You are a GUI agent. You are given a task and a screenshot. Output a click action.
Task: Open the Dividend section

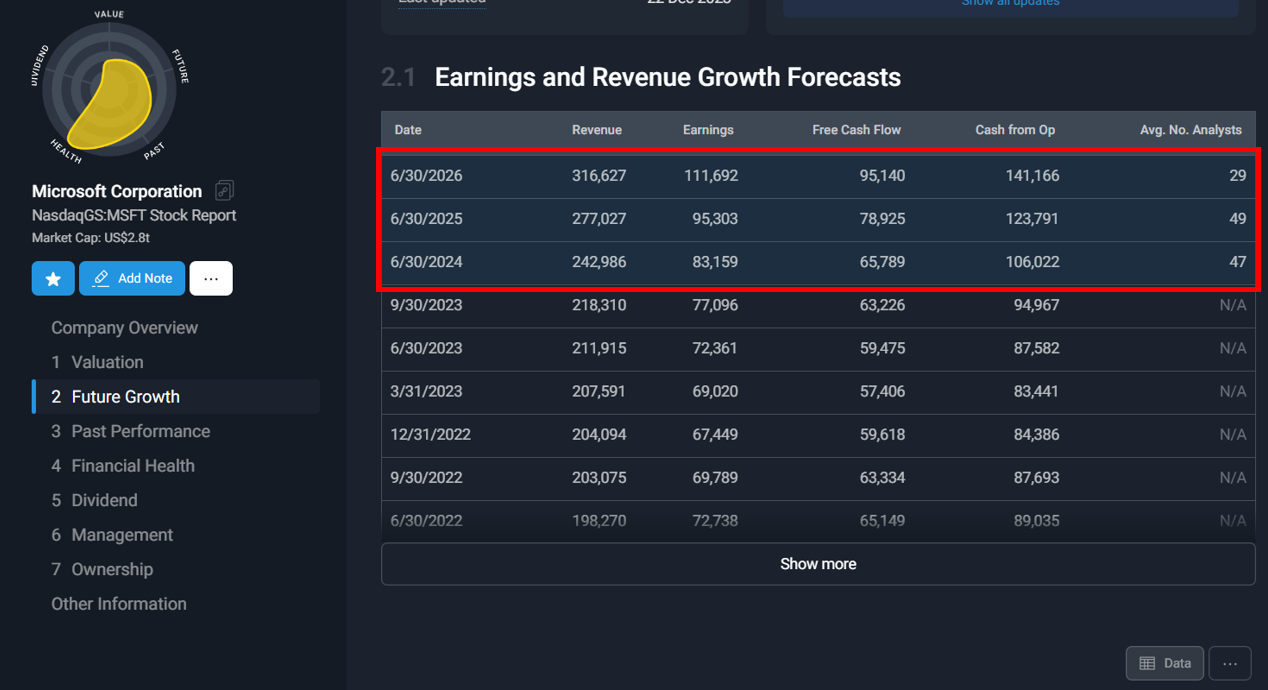[x=104, y=500]
